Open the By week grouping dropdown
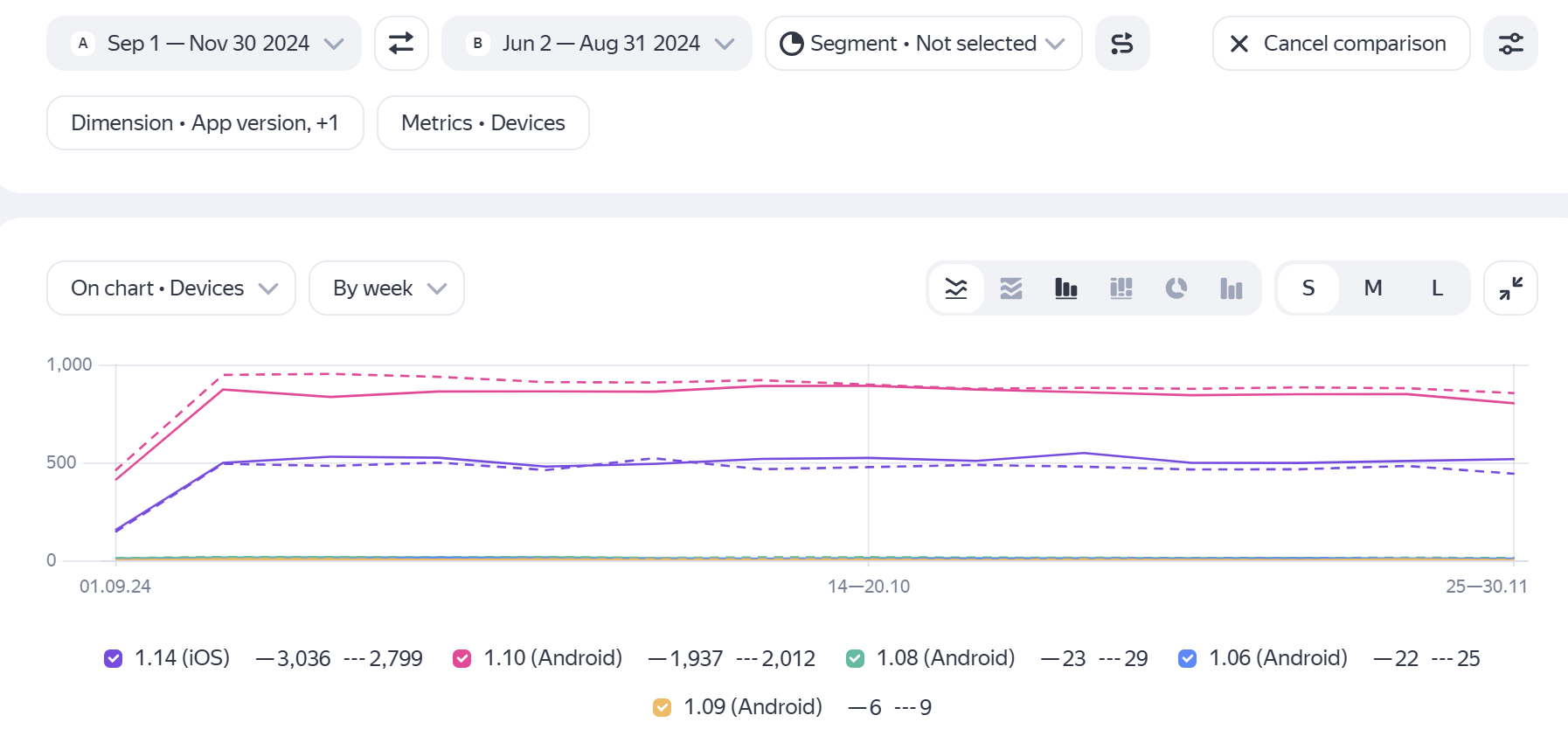Image resolution: width=1568 pixels, height=736 pixels. click(386, 288)
